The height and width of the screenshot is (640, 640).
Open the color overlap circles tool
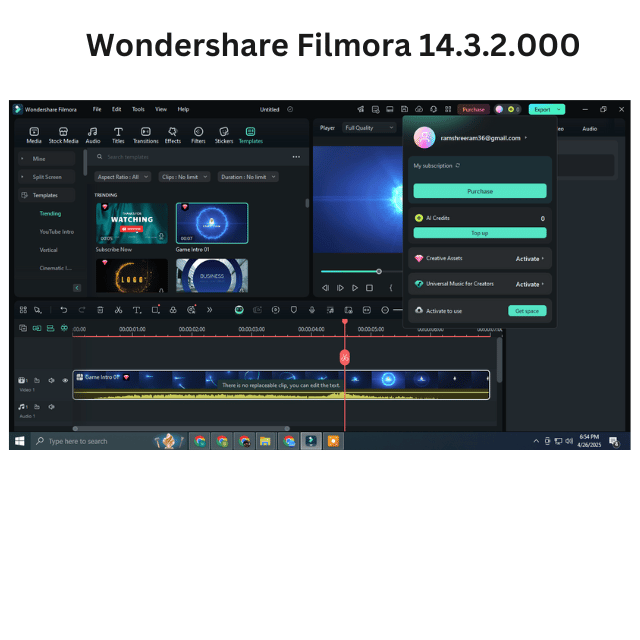click(x=173, y=310)
